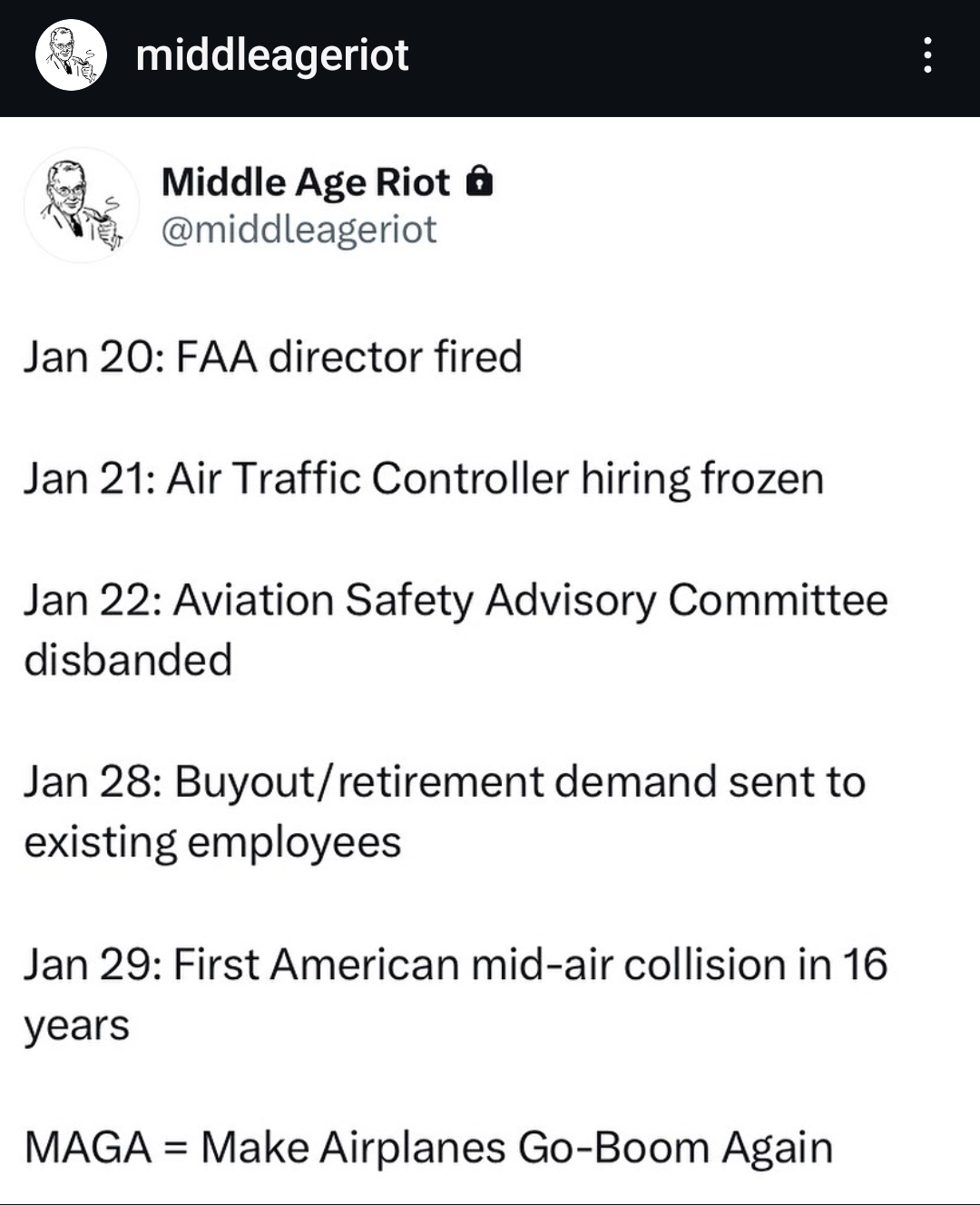Tap the phrase "Make Airplanes Go-Boom Again"

pos(516,1147)
